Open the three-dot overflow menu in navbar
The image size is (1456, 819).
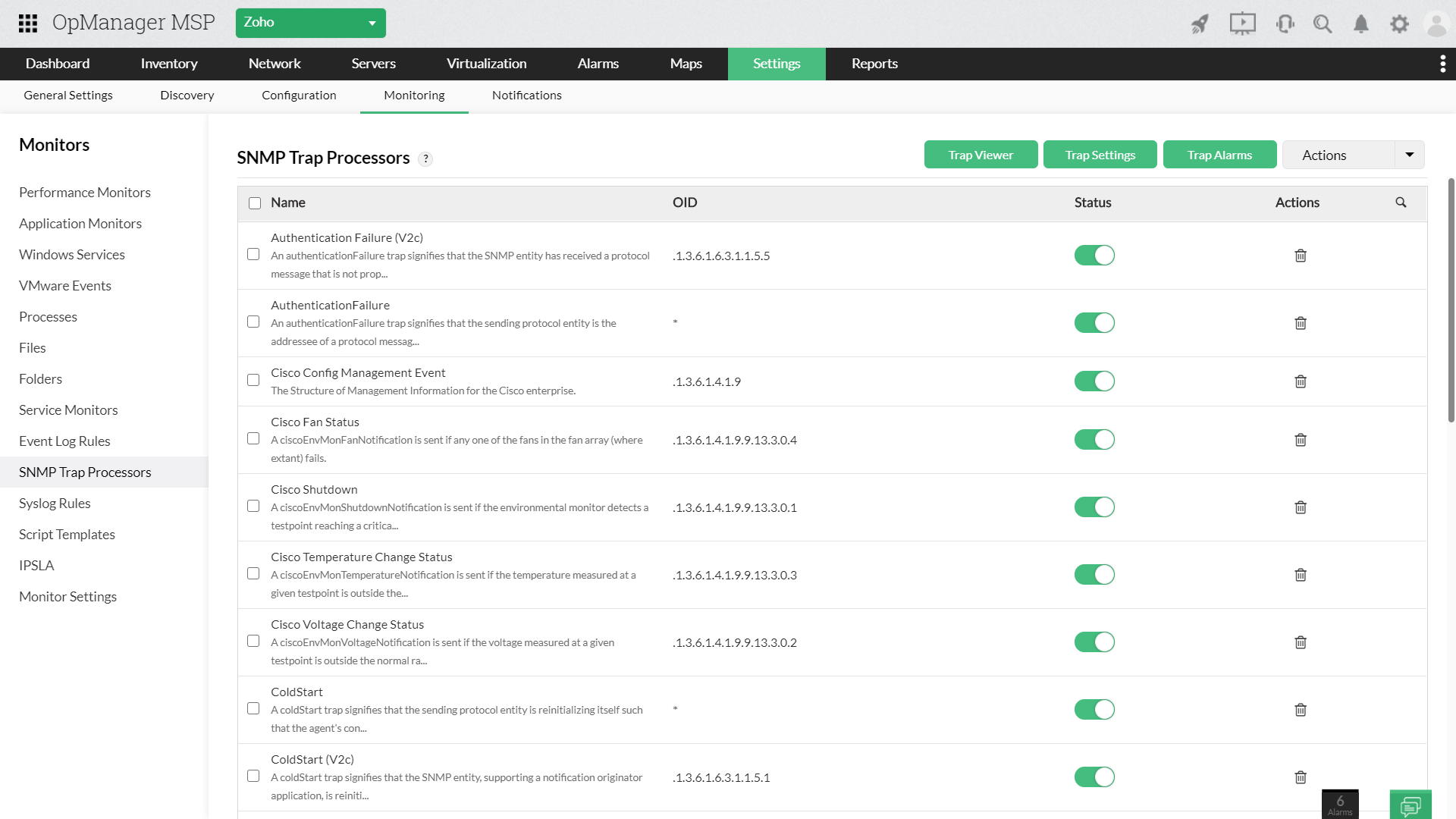pyautogui.click(x=1442, y=64)
